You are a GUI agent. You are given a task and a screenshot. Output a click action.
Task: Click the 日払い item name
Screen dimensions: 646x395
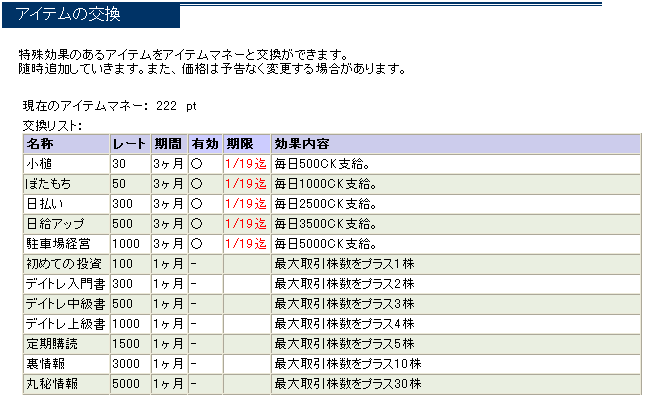[x=45, y=204]
